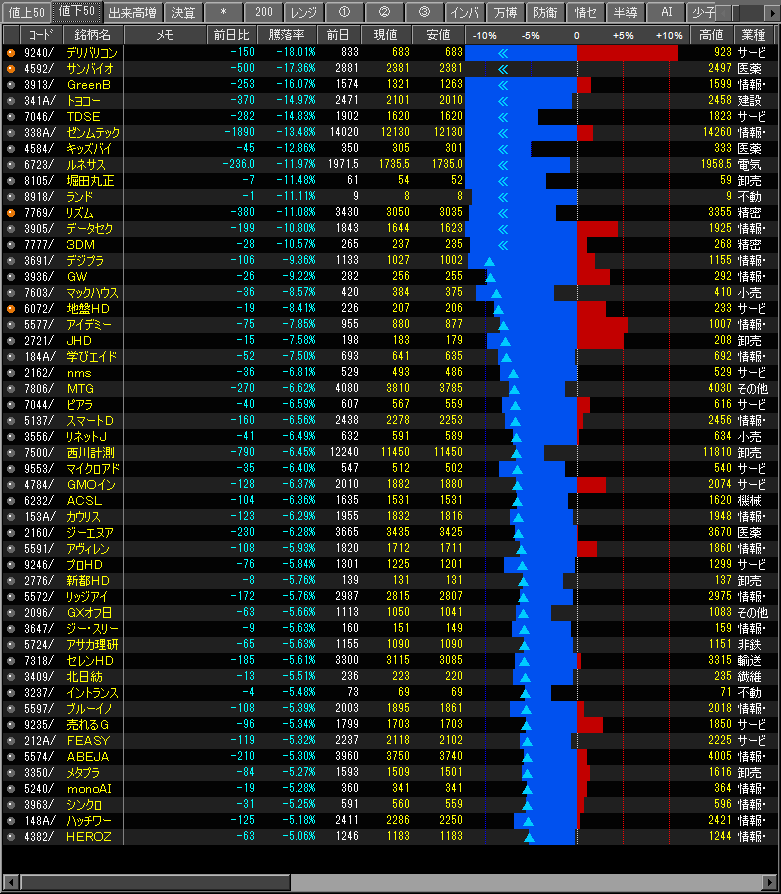Open the 万博 tab

click(505, 12)
